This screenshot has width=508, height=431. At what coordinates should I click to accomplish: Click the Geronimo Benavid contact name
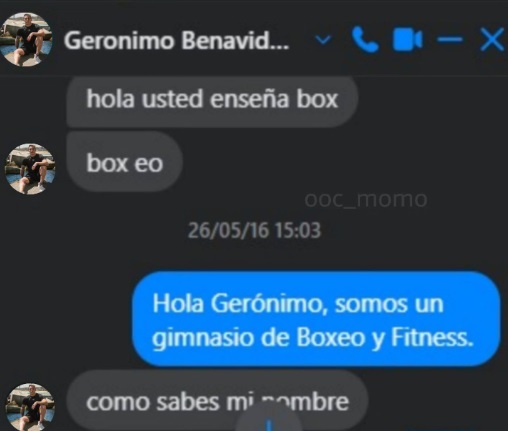tap(176, 41)
